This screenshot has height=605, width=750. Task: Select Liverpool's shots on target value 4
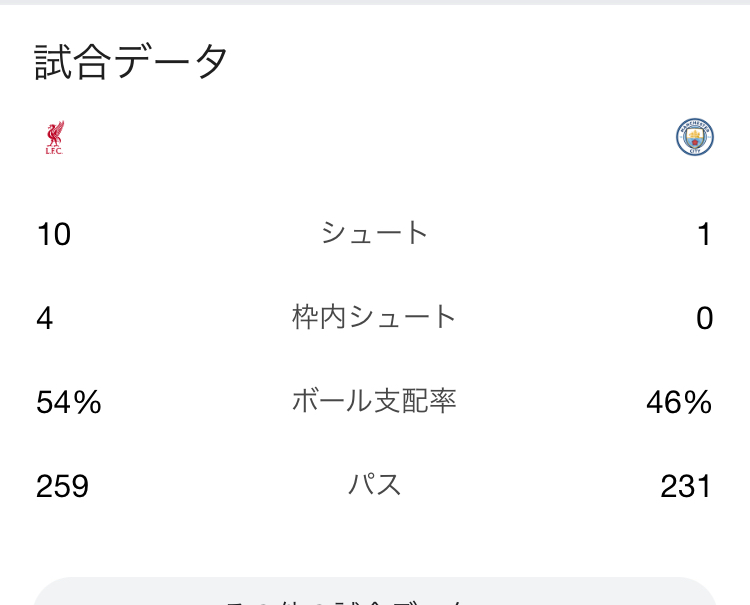pyautogui.click(x=45, y=318)
